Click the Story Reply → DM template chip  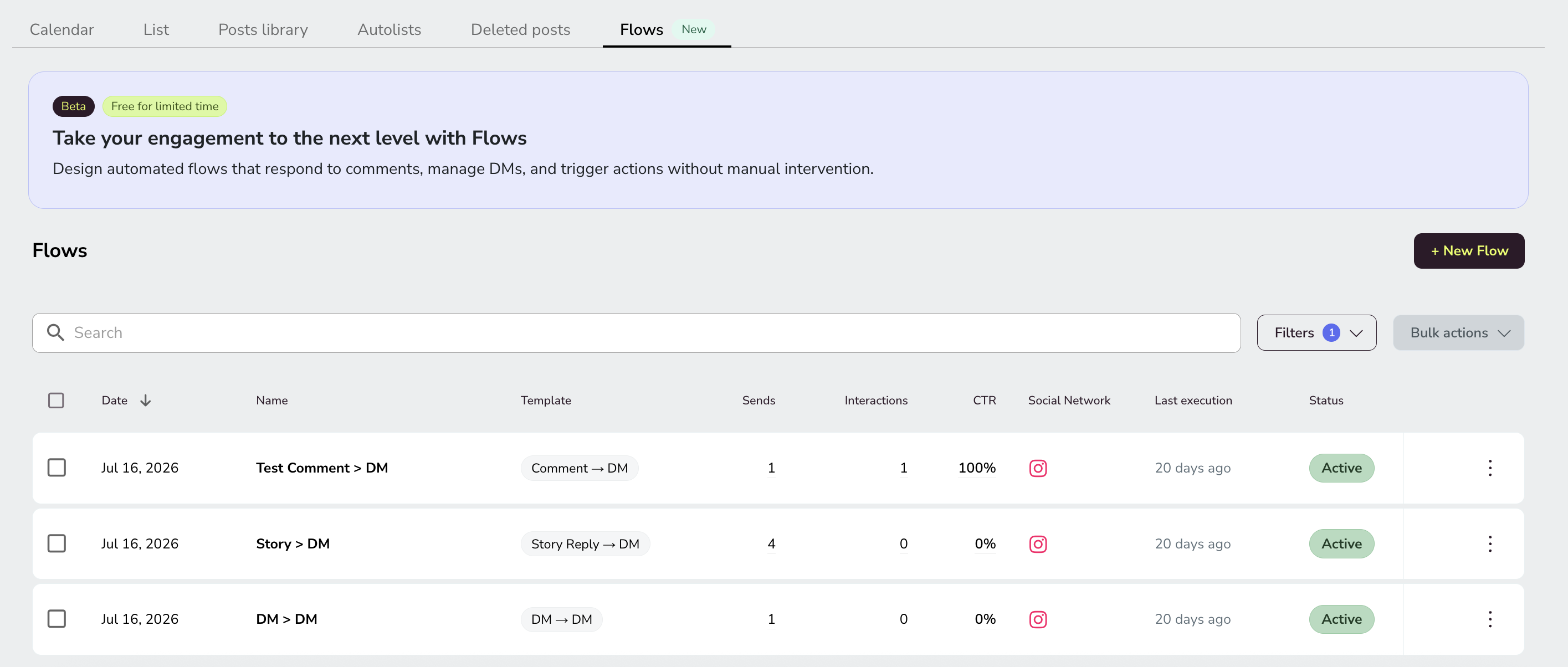coord(585,543)
